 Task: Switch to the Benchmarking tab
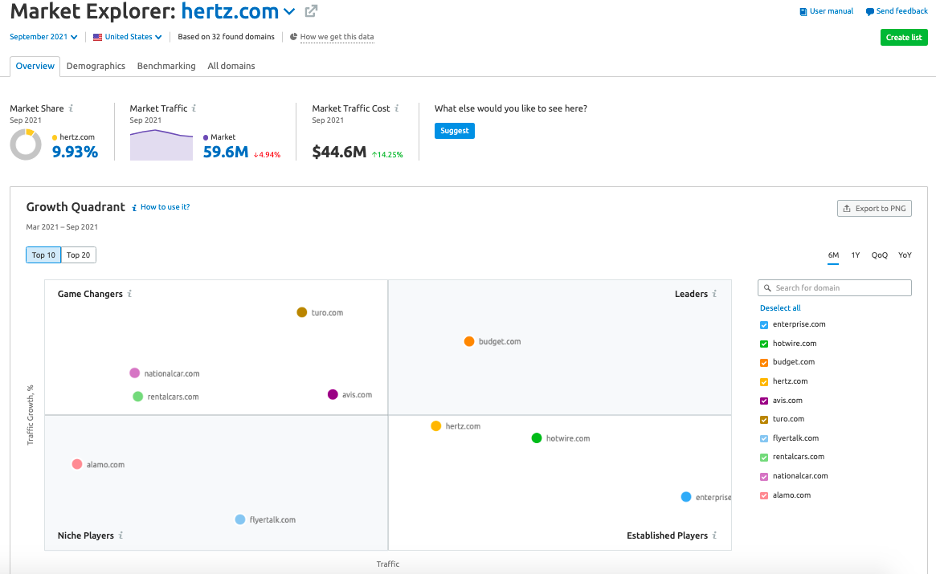point(166,66)
